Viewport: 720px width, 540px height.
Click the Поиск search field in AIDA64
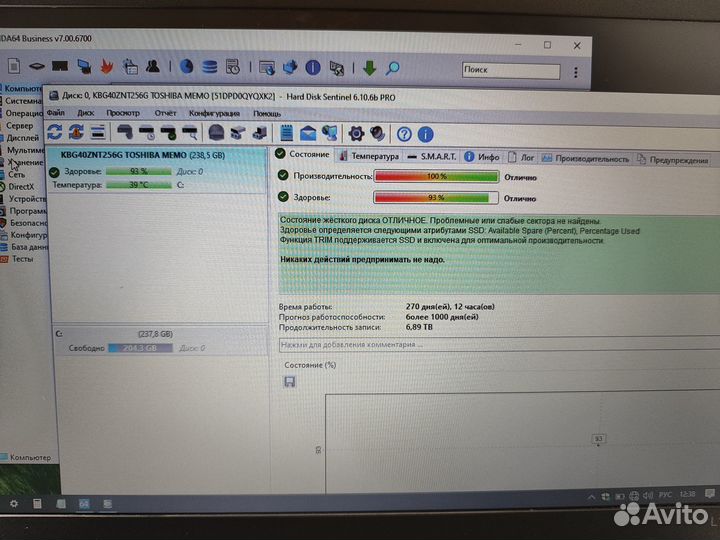click(x=511, y=70)
